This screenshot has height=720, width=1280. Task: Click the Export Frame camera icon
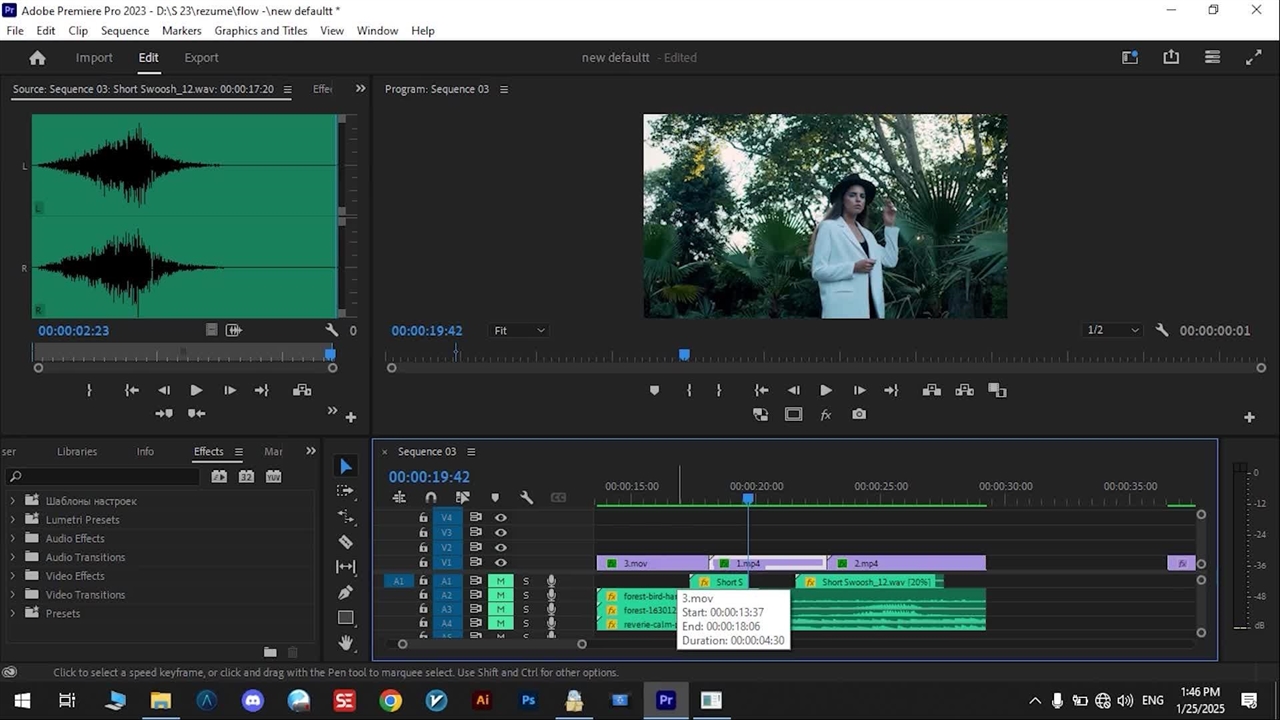(x=859, y=415)
